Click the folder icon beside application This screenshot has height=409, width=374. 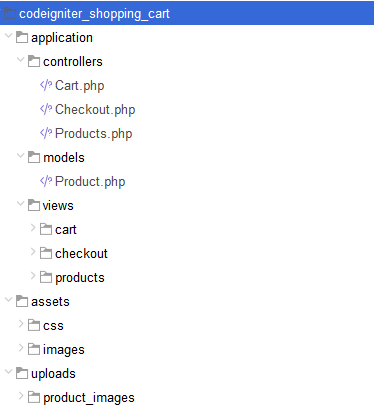tap(22, 37)
